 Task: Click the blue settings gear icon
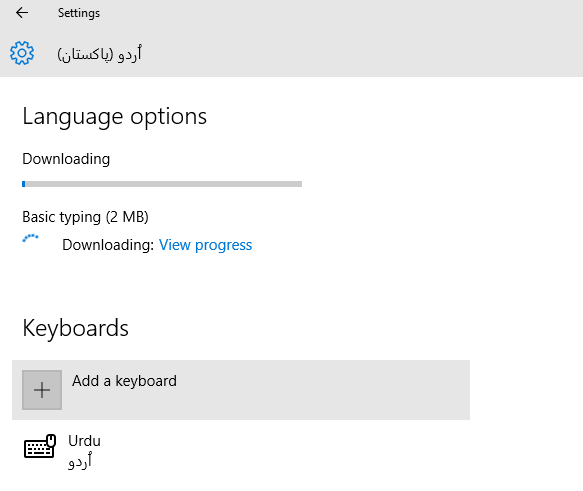click(x=22, y=53)
